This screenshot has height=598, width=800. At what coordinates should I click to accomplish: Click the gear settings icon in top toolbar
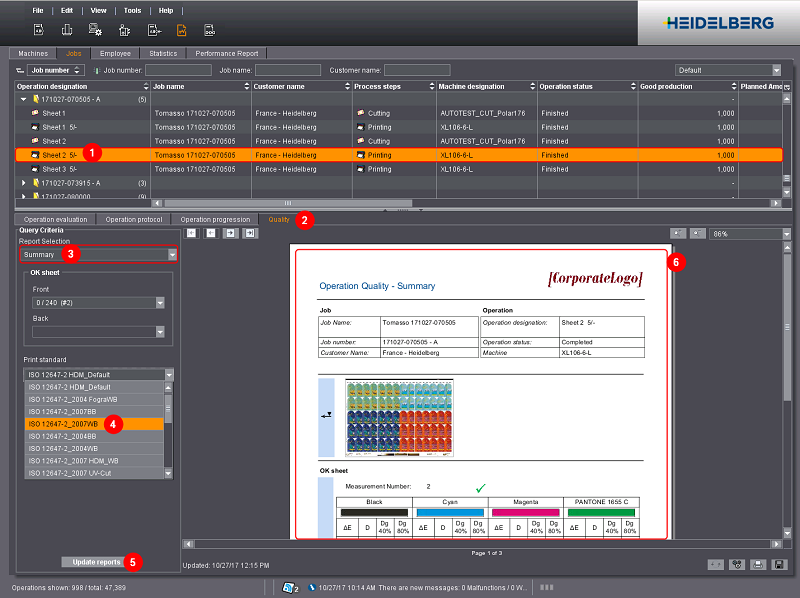pyautogui.click(x=96, y=31)
